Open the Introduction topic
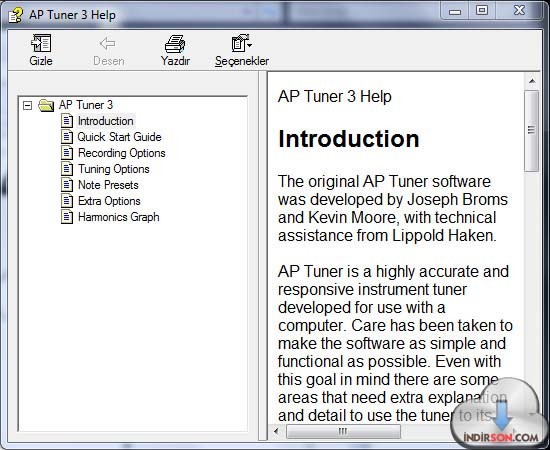 pyautogui.click(x=106, y=121)
